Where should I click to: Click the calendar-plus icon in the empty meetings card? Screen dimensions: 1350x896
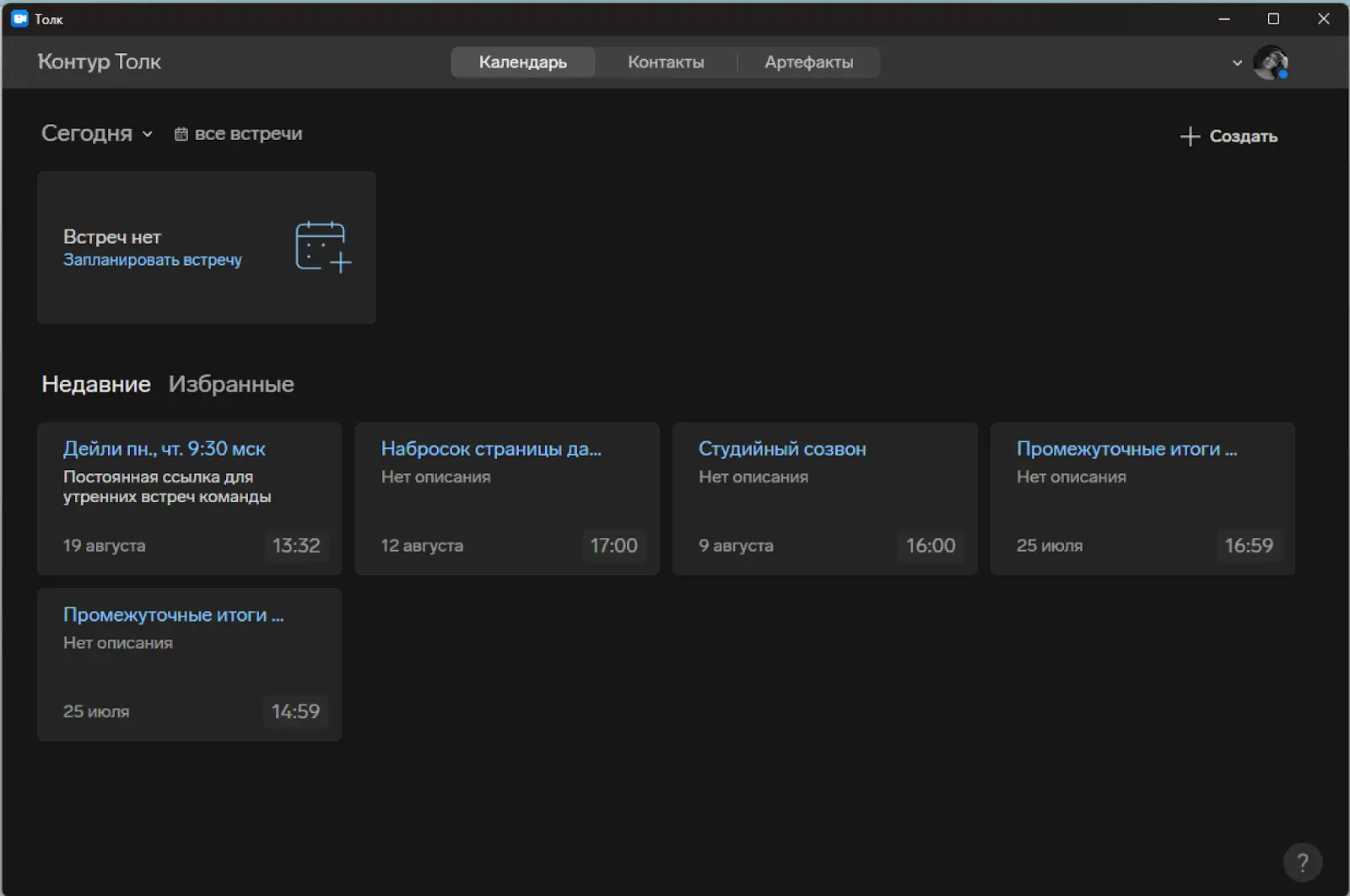pos(322,247)
